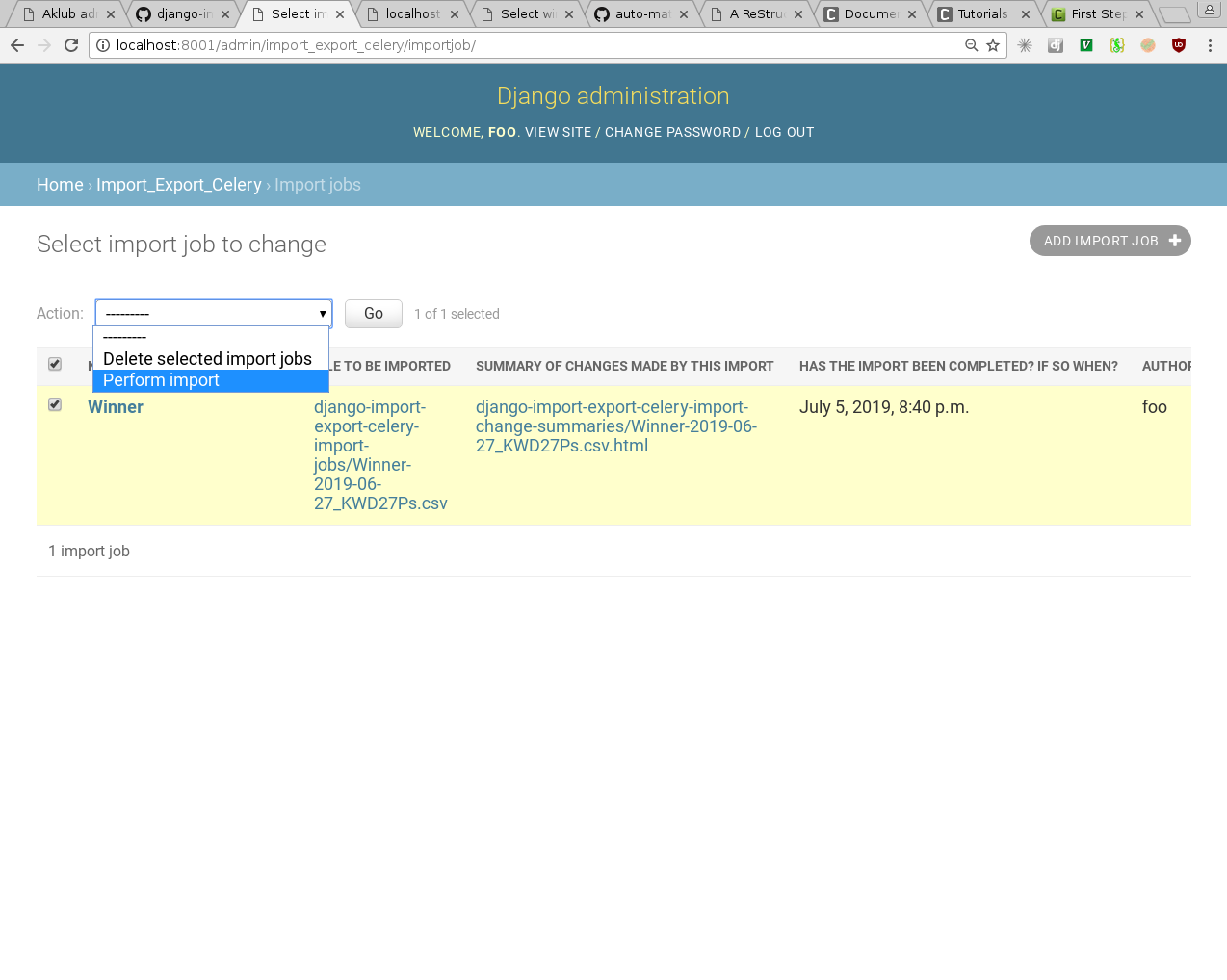Viewport: 1227px width, 980px height.
Task: Click the Log Out link
Action: pyautogui.click(x=784, y=132)
